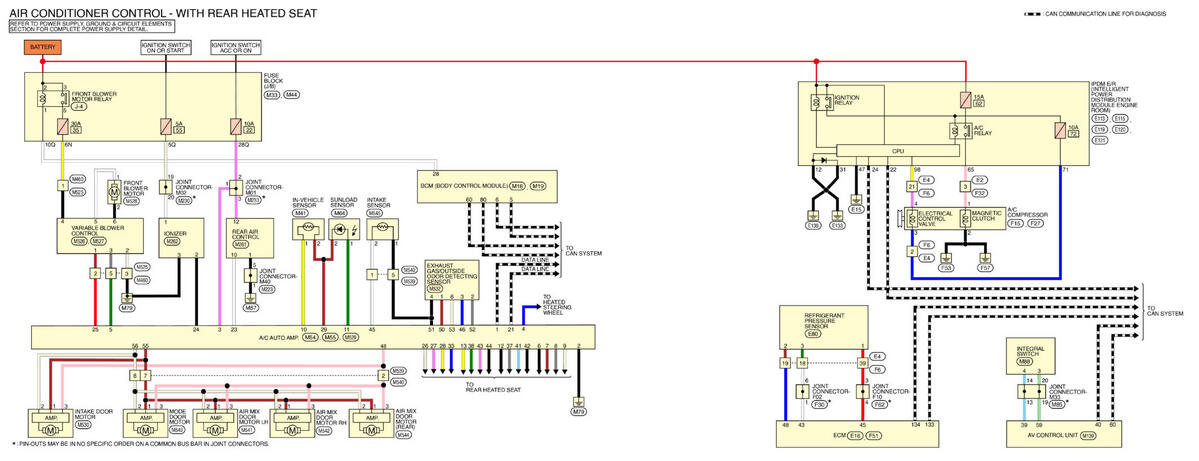Select the 'IONIZER' block

[x=181, y=238]
